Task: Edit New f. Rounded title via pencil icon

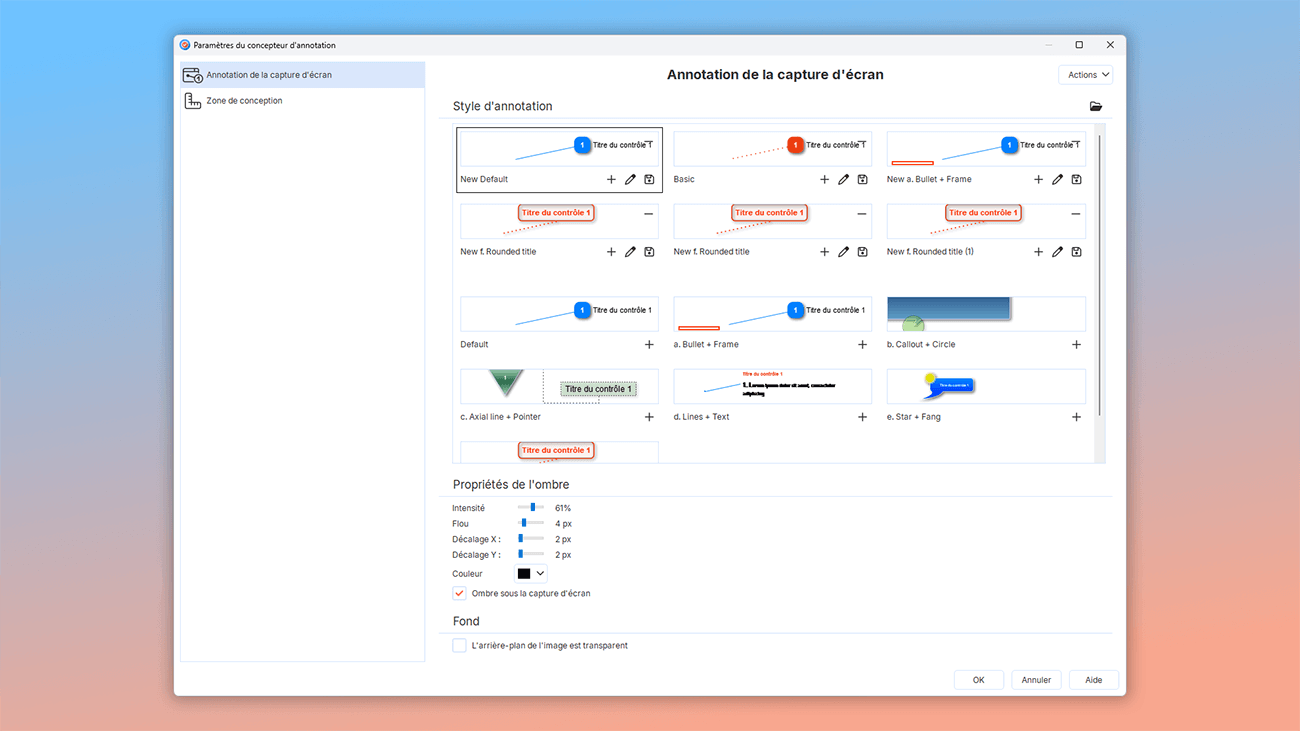Action: 629,251
